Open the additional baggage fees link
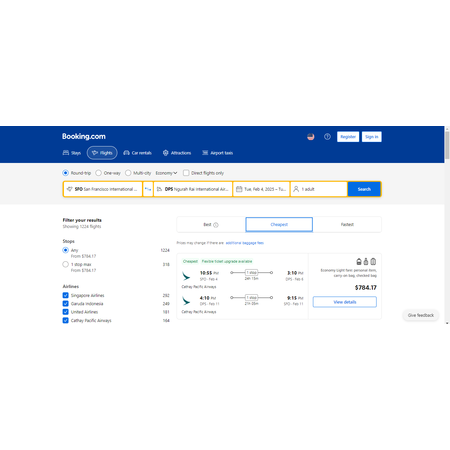The height and width of the screenshot is (450, 450). (x=245, y=243)
